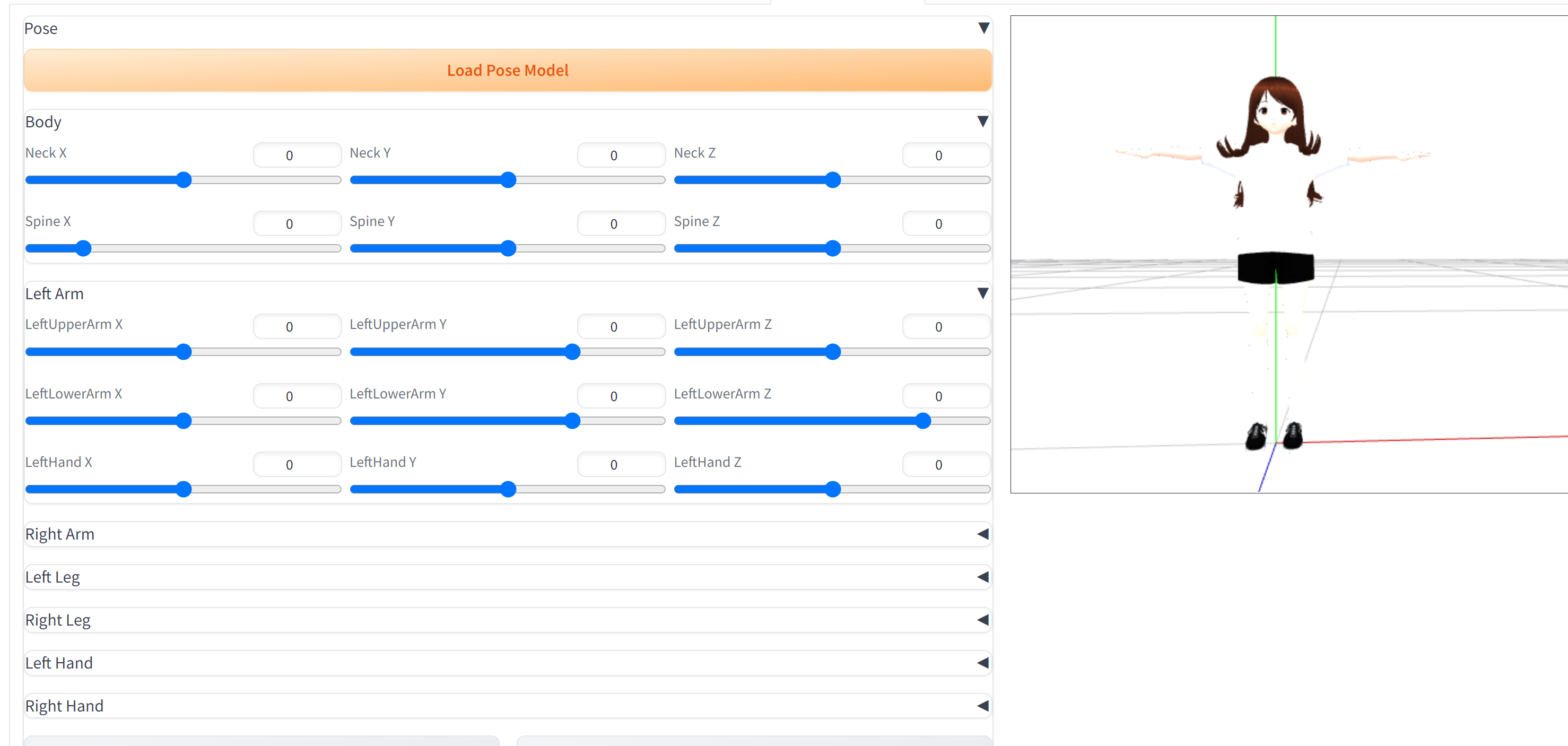Collapse the Left Arm section arrow

(982, 293)
